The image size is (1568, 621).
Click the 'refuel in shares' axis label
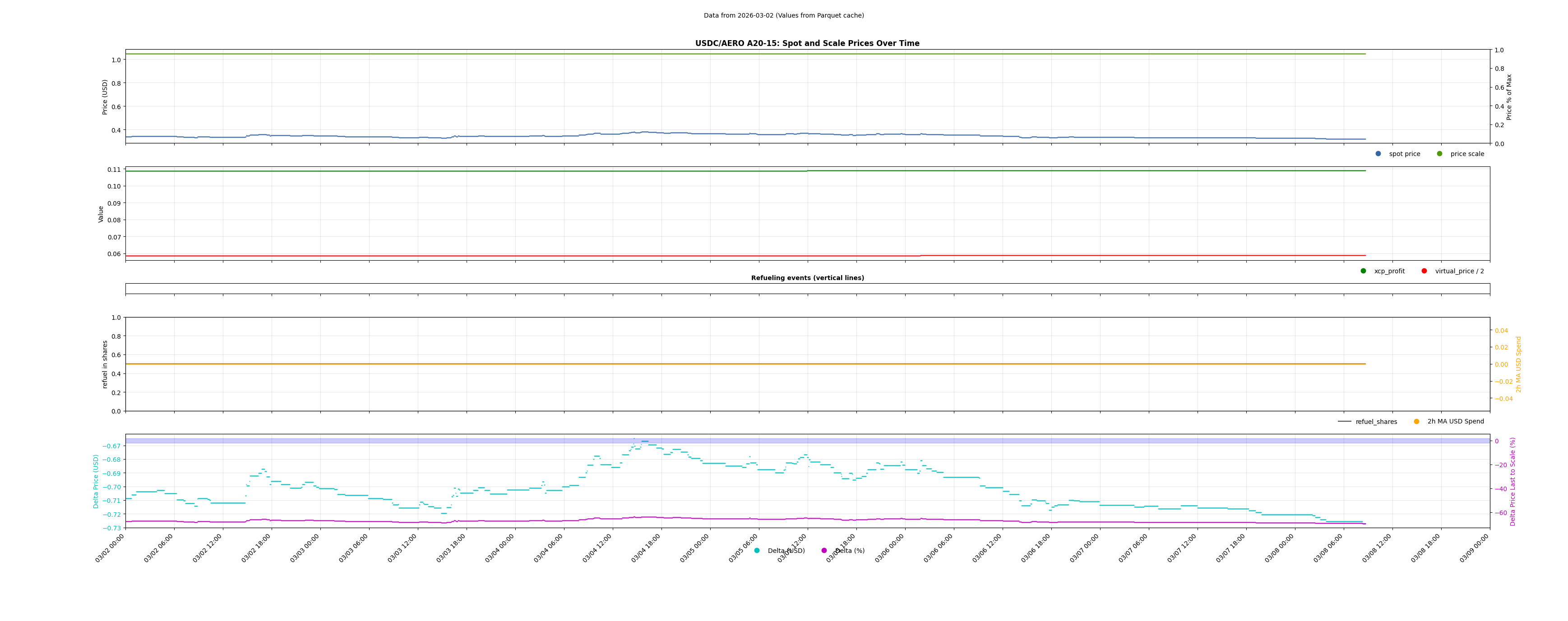pos(105,364)
